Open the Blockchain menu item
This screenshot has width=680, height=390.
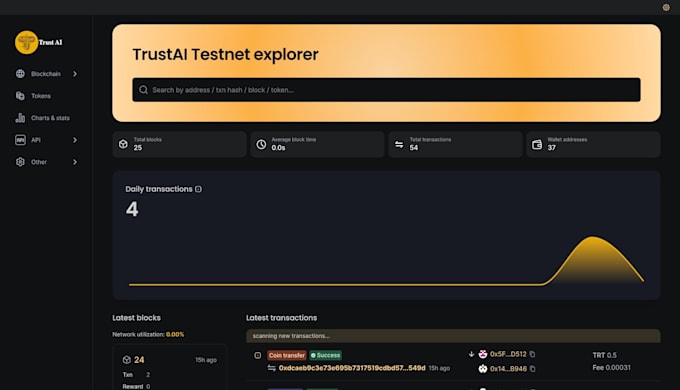pos(46,74)
